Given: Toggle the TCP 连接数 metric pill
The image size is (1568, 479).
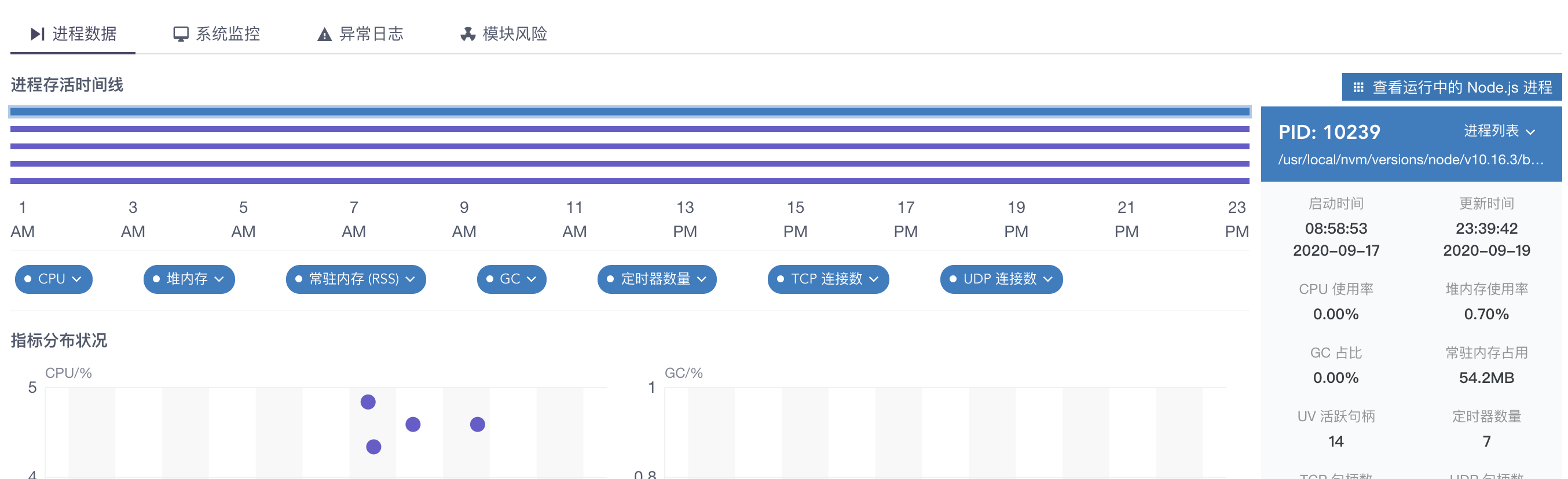Looking at the screenshot, I should pos(828,279).
